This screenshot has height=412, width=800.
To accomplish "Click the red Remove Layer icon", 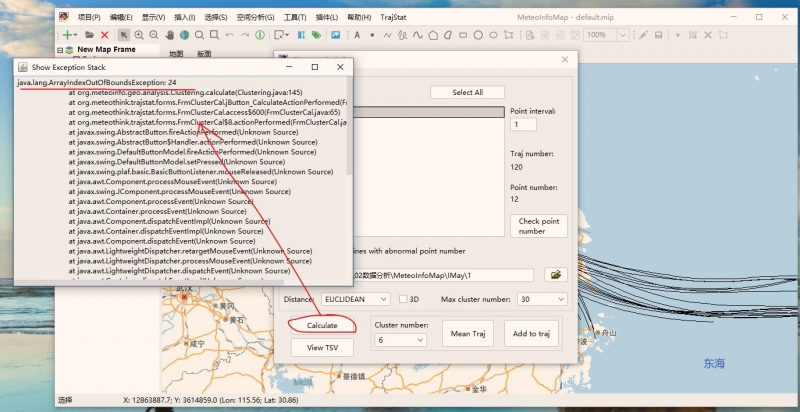I will [x=104, y=35].
